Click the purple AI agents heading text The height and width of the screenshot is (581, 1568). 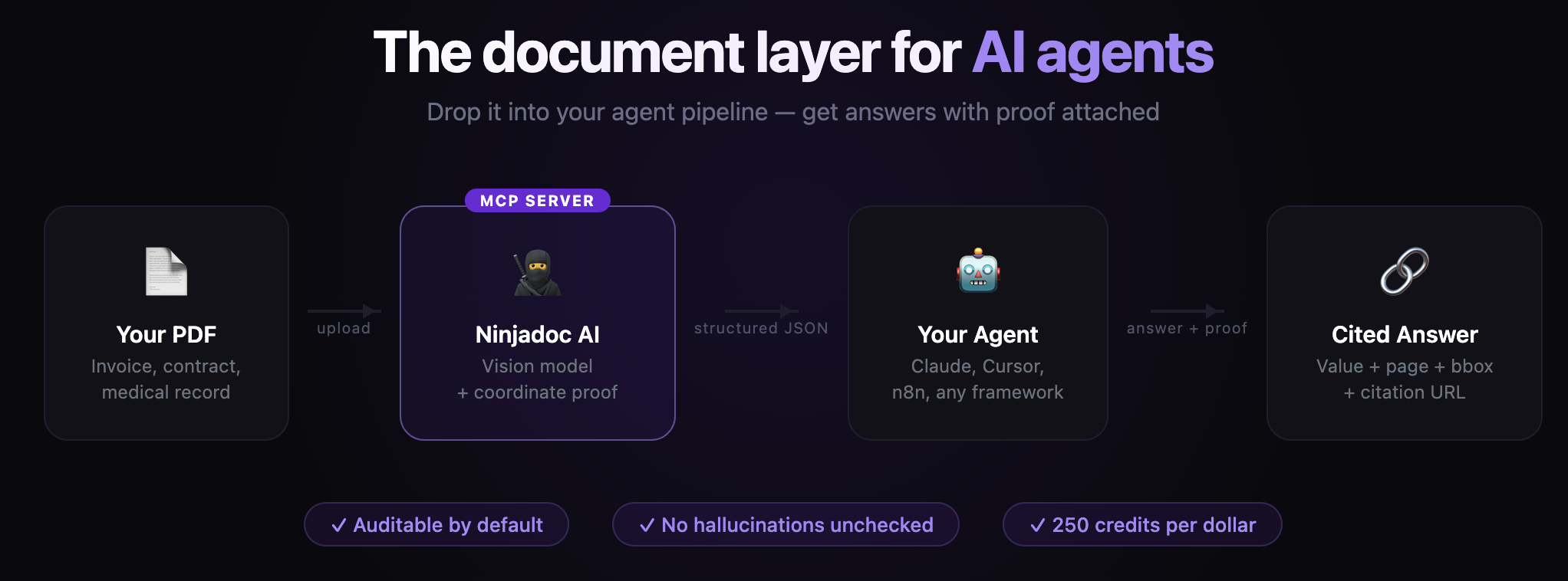1093,54
